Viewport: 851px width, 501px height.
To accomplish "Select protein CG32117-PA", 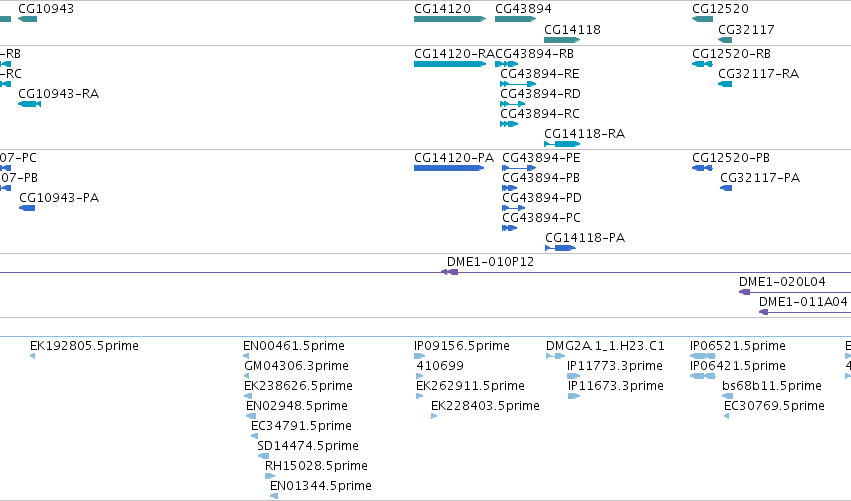I will [x=760, y=178].
